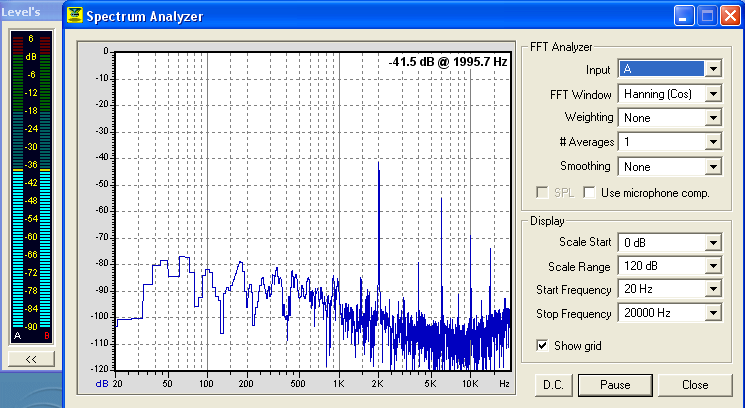Pause the spectrum analyzer
Viewport: 745px width, 408px height.
pos(615,385)
